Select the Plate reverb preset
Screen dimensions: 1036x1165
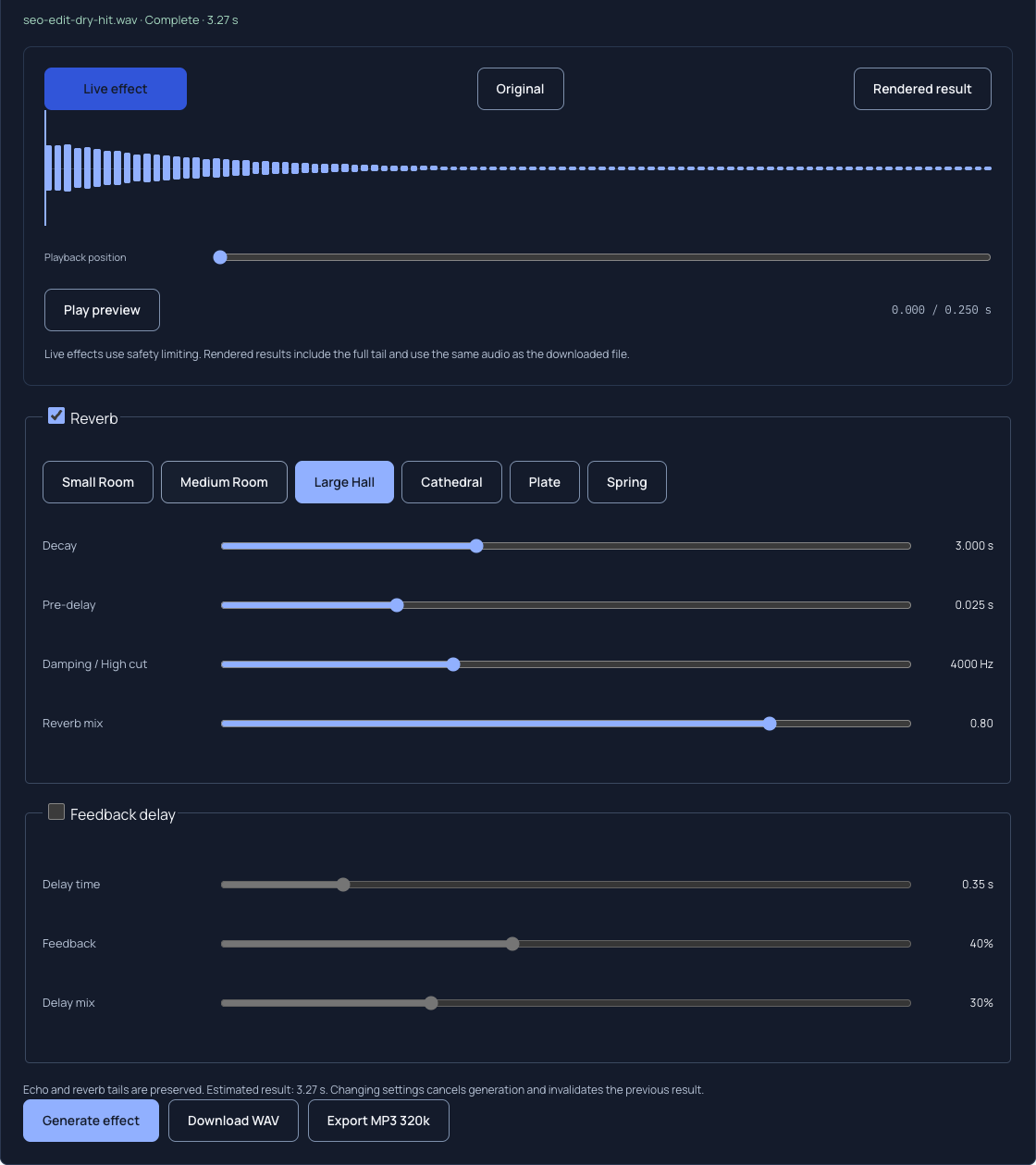point(545,482)
